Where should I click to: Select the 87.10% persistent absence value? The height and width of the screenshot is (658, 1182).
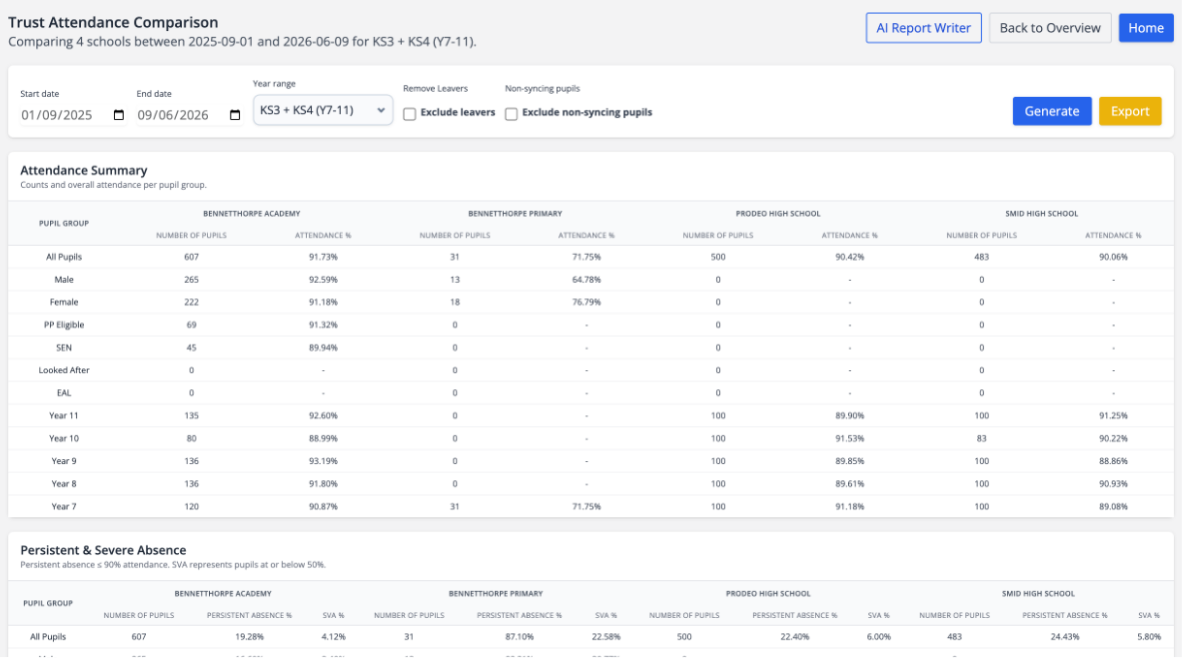click(519, 637)
